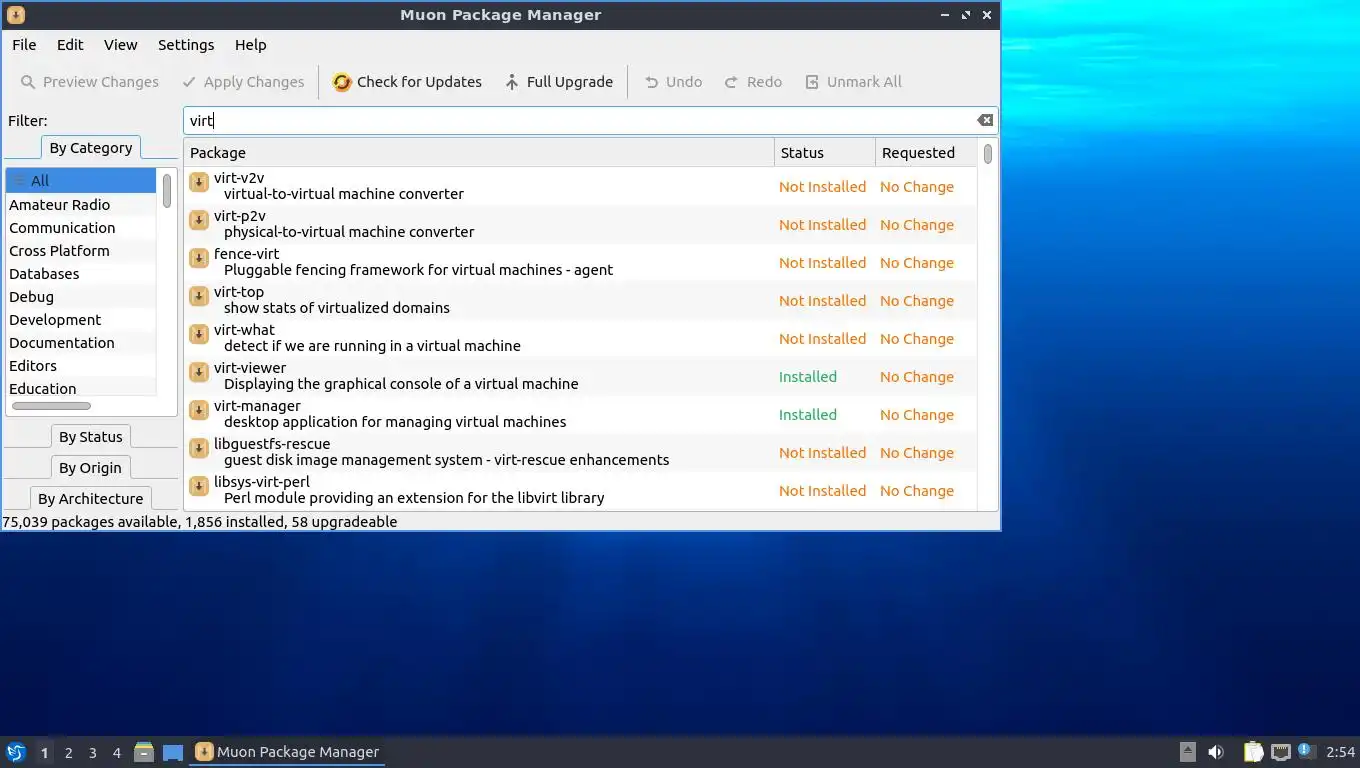Switch to workspace 2 in the pager

[x=68, y=753]
